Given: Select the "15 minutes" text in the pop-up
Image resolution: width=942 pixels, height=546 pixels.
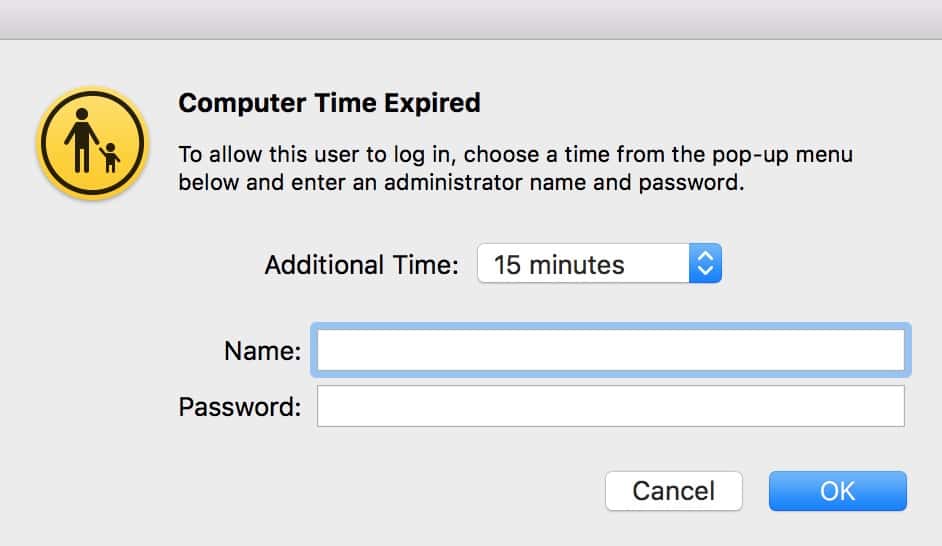Looking at the screenshot, I should pos(559,265).
